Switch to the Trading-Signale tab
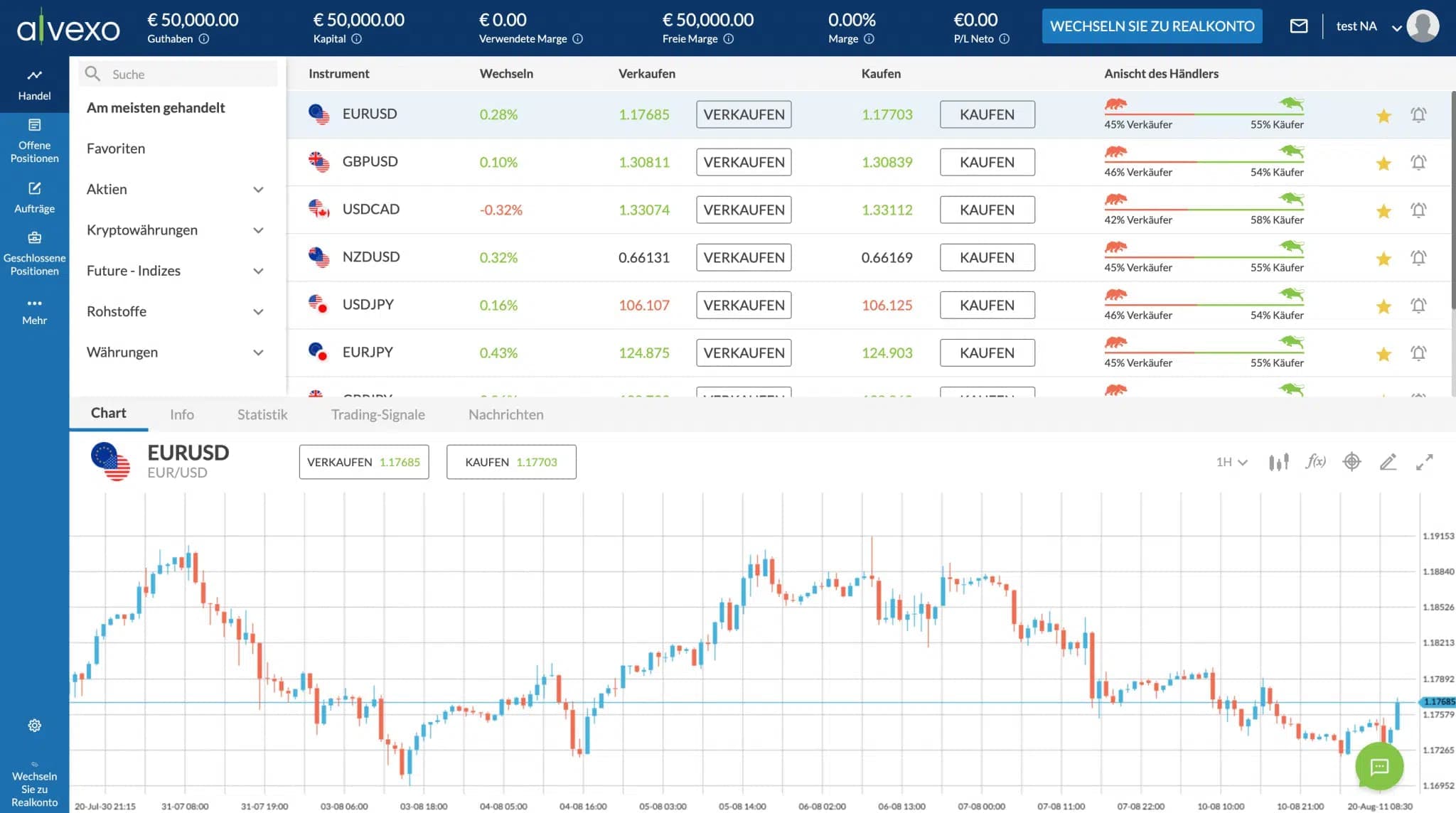This screenshot has width=1456, height=813. tap(378, 414)
